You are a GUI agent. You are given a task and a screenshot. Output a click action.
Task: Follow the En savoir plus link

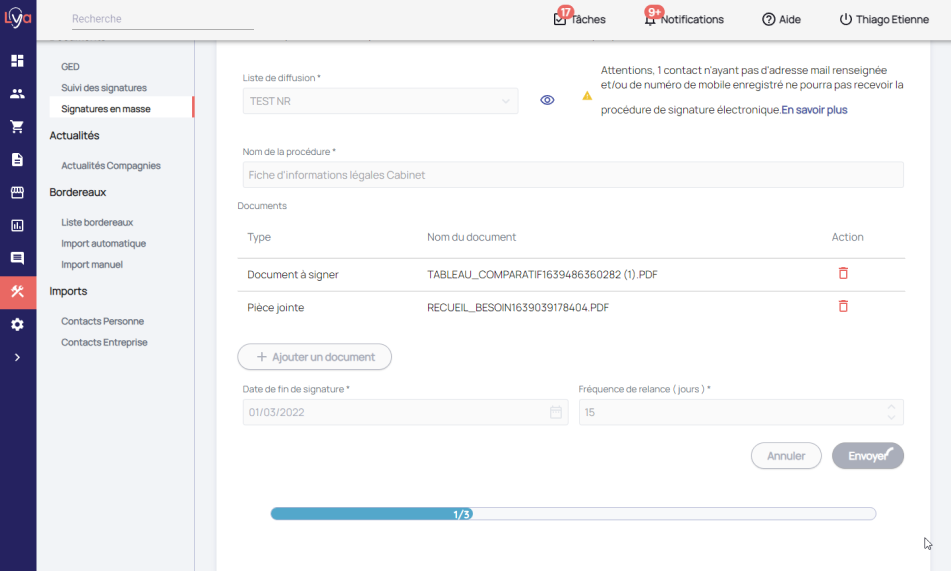pos(814,110)
